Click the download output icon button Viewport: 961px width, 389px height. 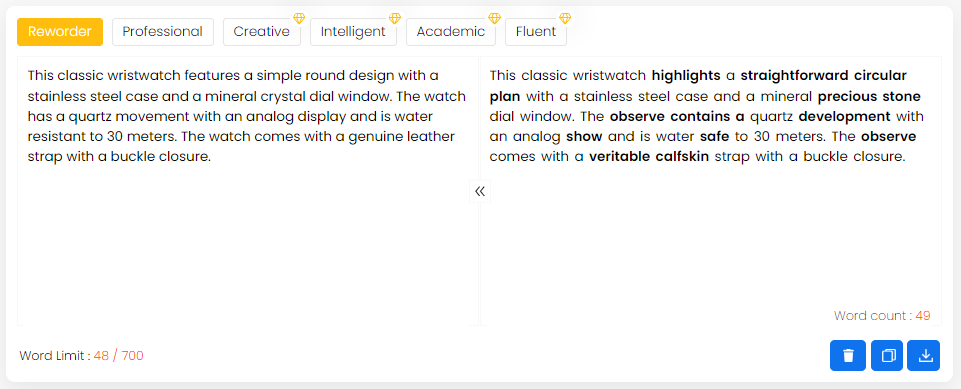click(x=924, y=355)
